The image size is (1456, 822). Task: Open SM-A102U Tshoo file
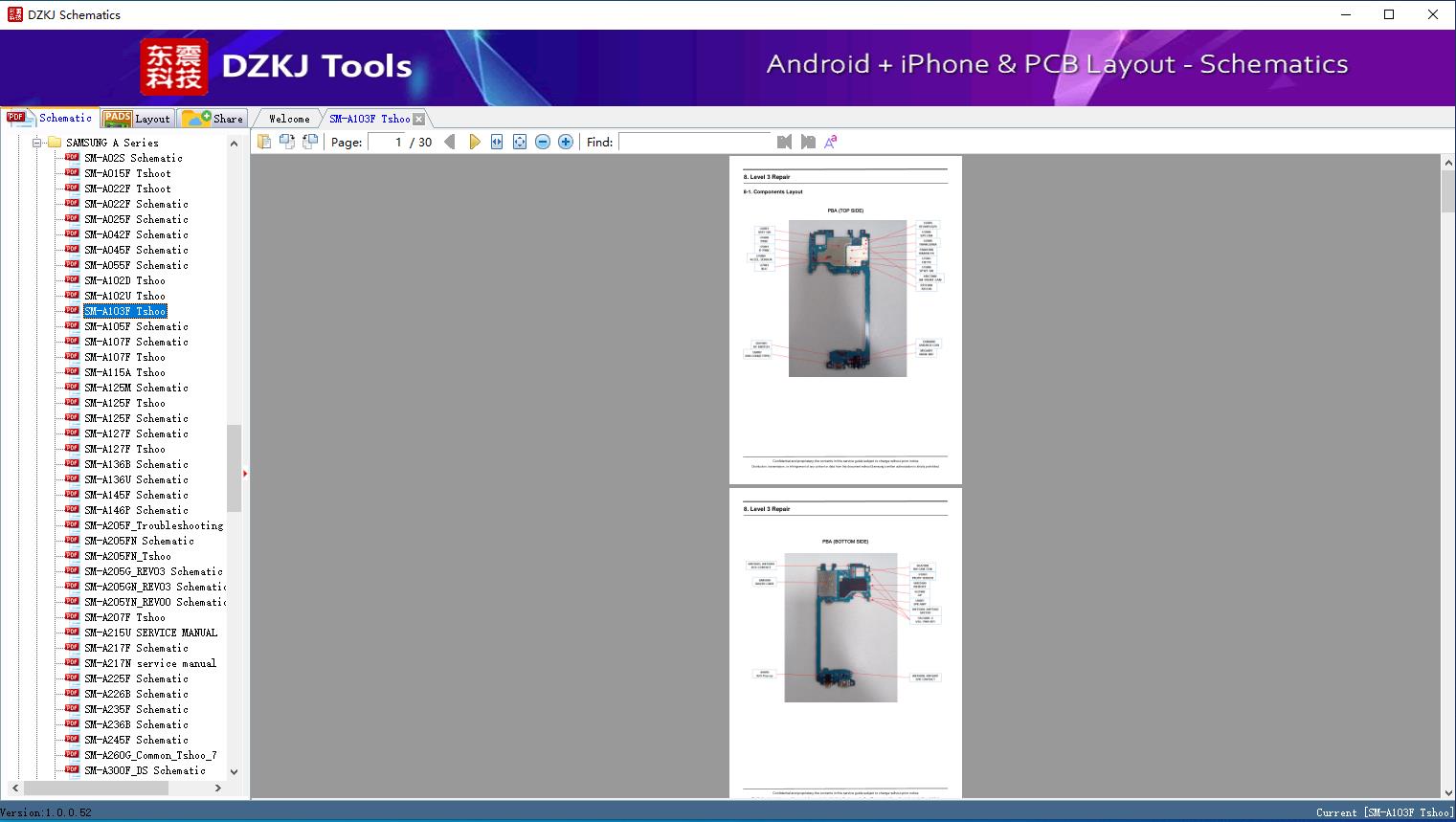[124, 296]
